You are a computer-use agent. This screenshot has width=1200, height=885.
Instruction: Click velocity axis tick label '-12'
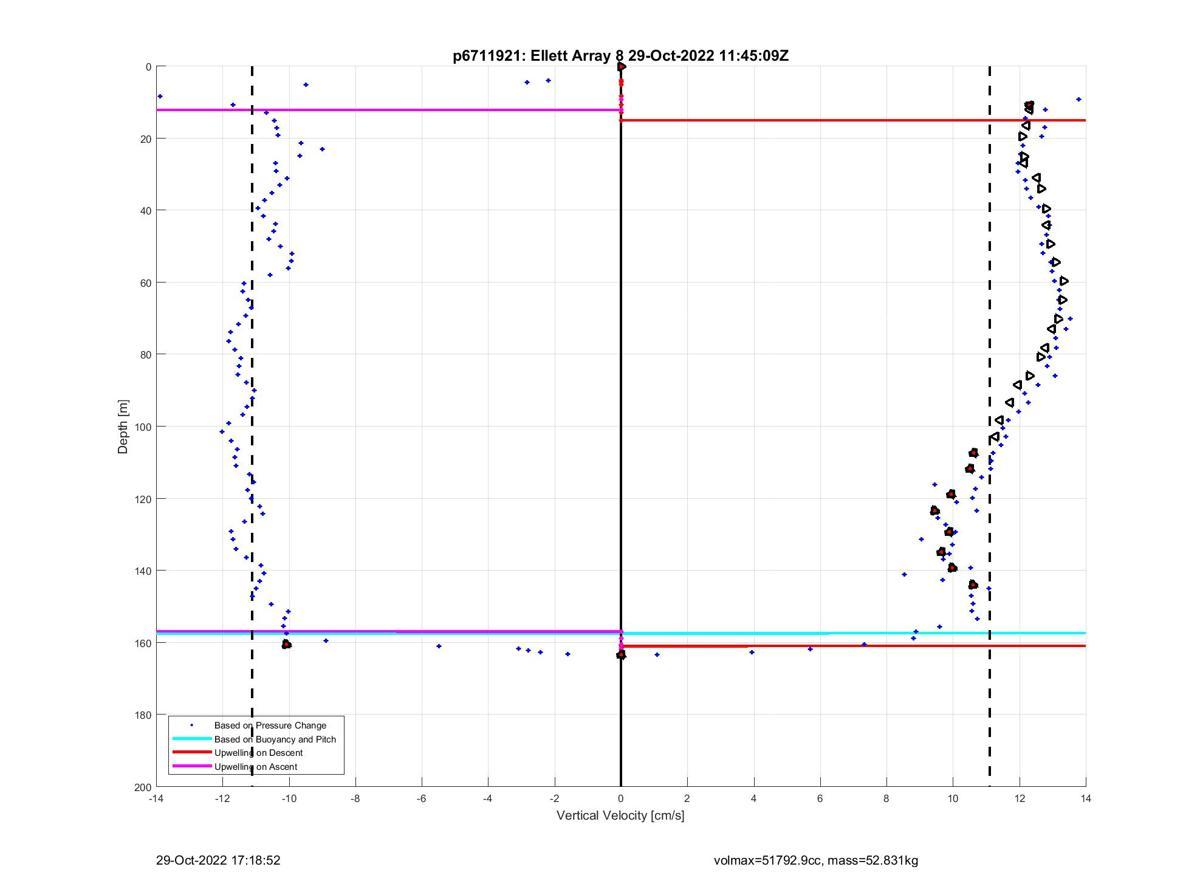[x=222, y=798]
